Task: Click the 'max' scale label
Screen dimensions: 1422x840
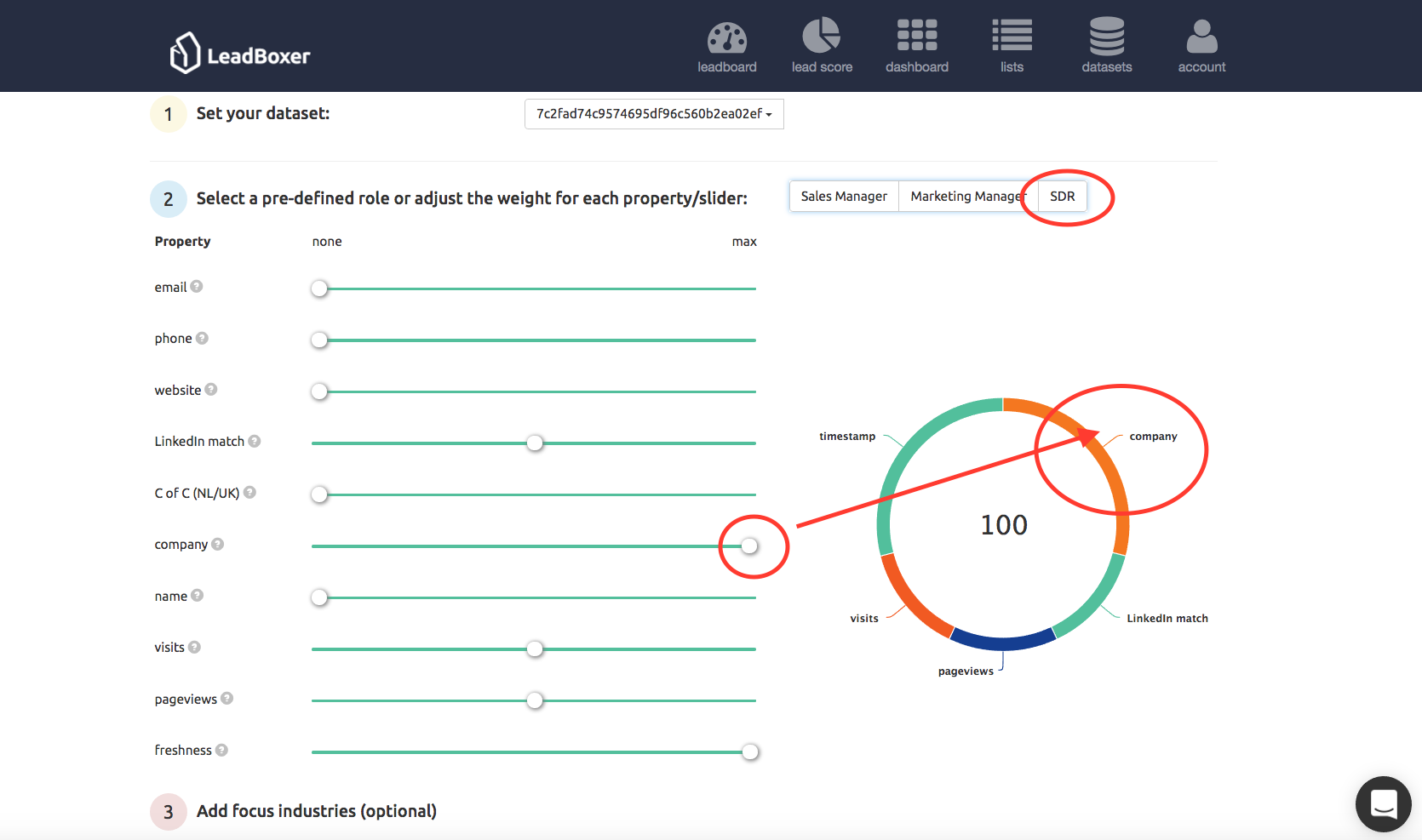Action: (744, 242)
